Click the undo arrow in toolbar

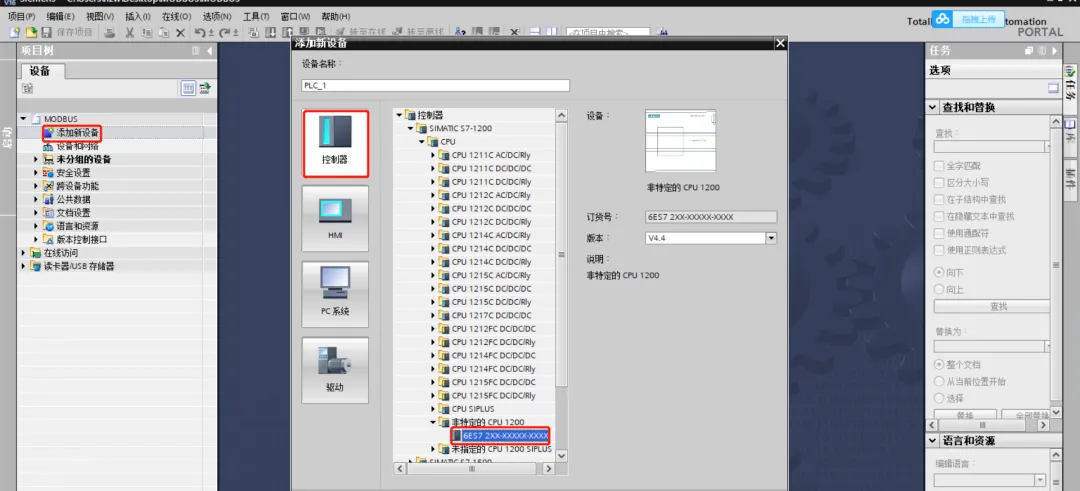coord(200,32)
